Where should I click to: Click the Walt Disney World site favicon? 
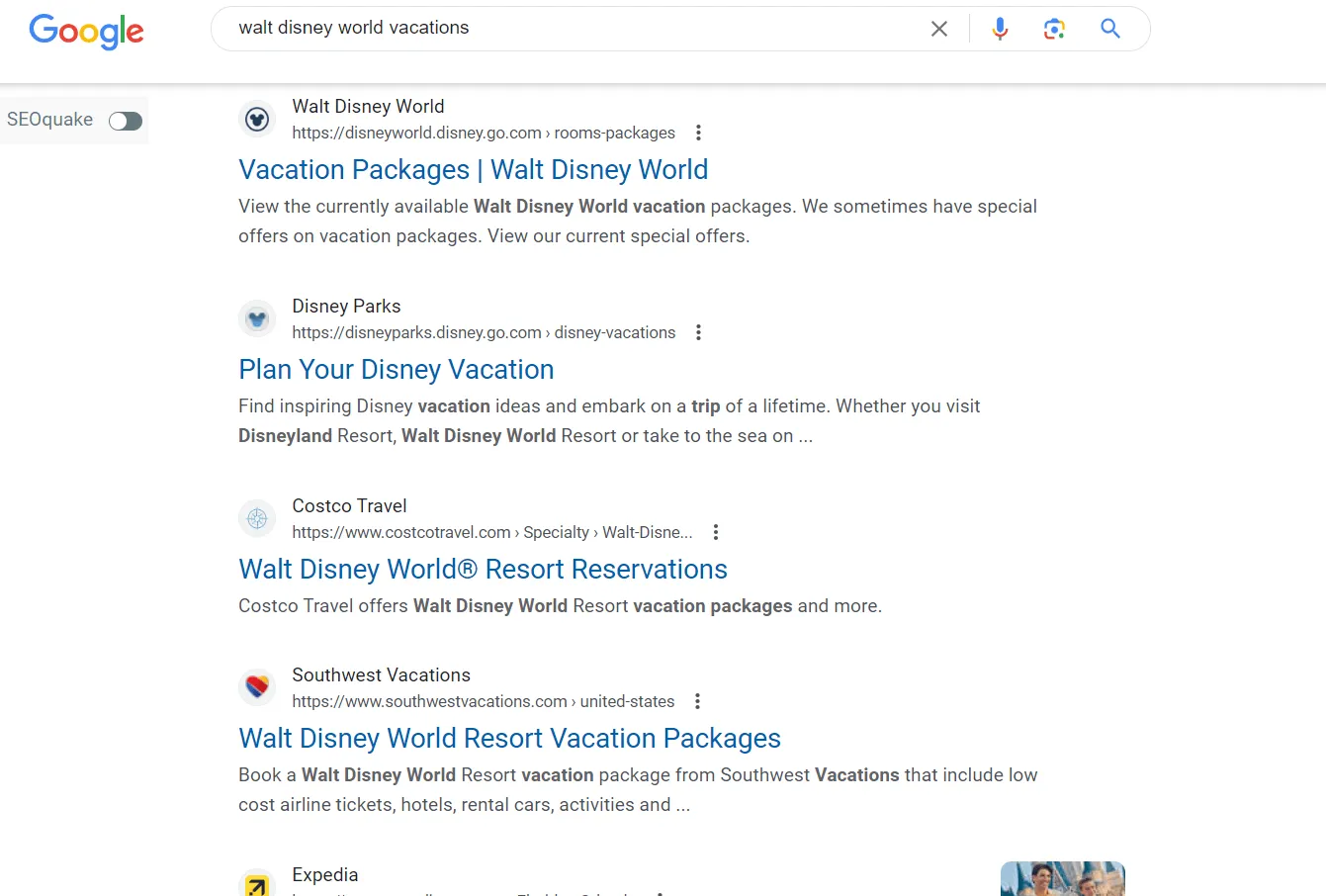pyautogui.click(x=257, y=119)
